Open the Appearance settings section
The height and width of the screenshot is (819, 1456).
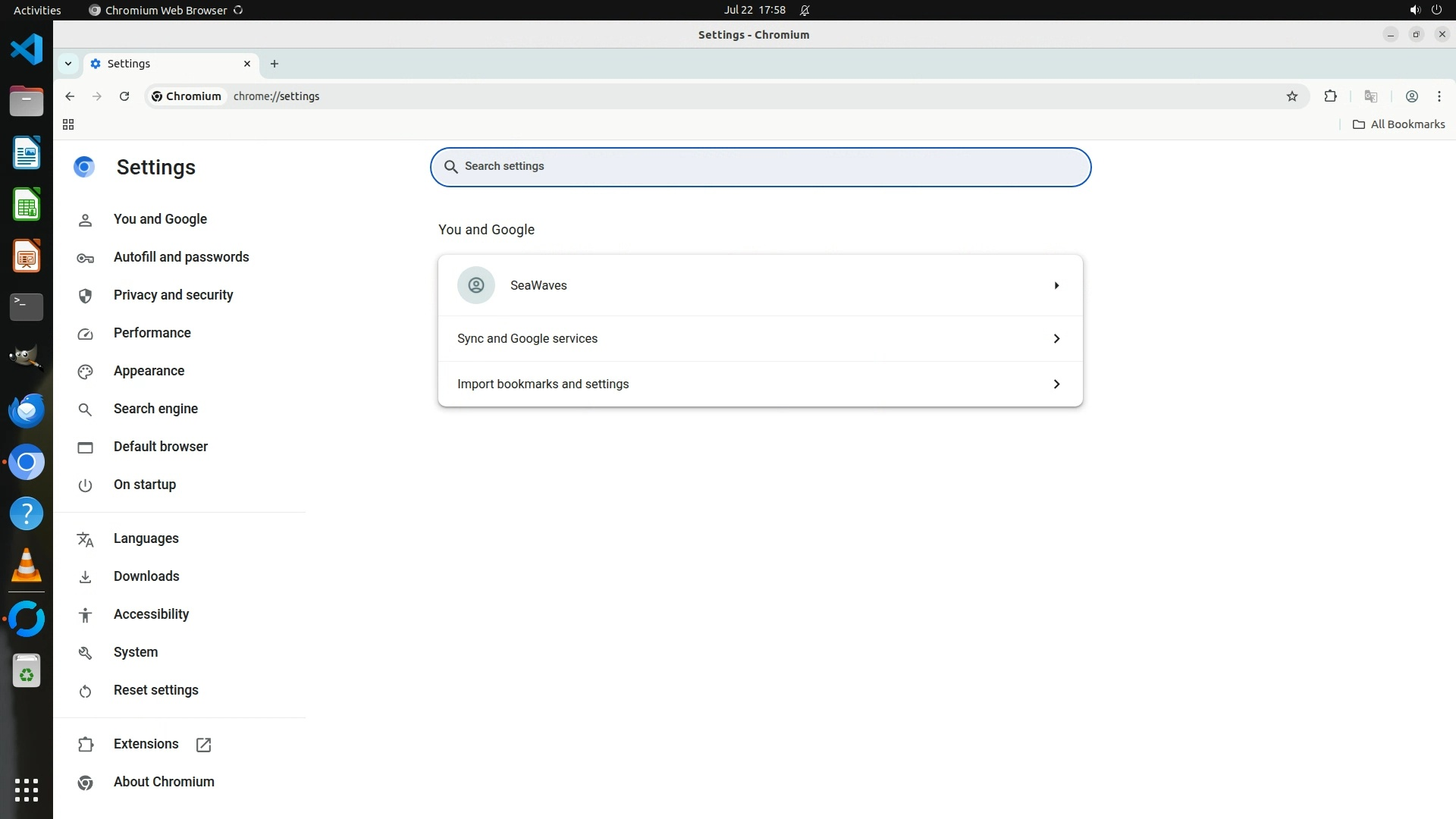[x=149, y=371]
